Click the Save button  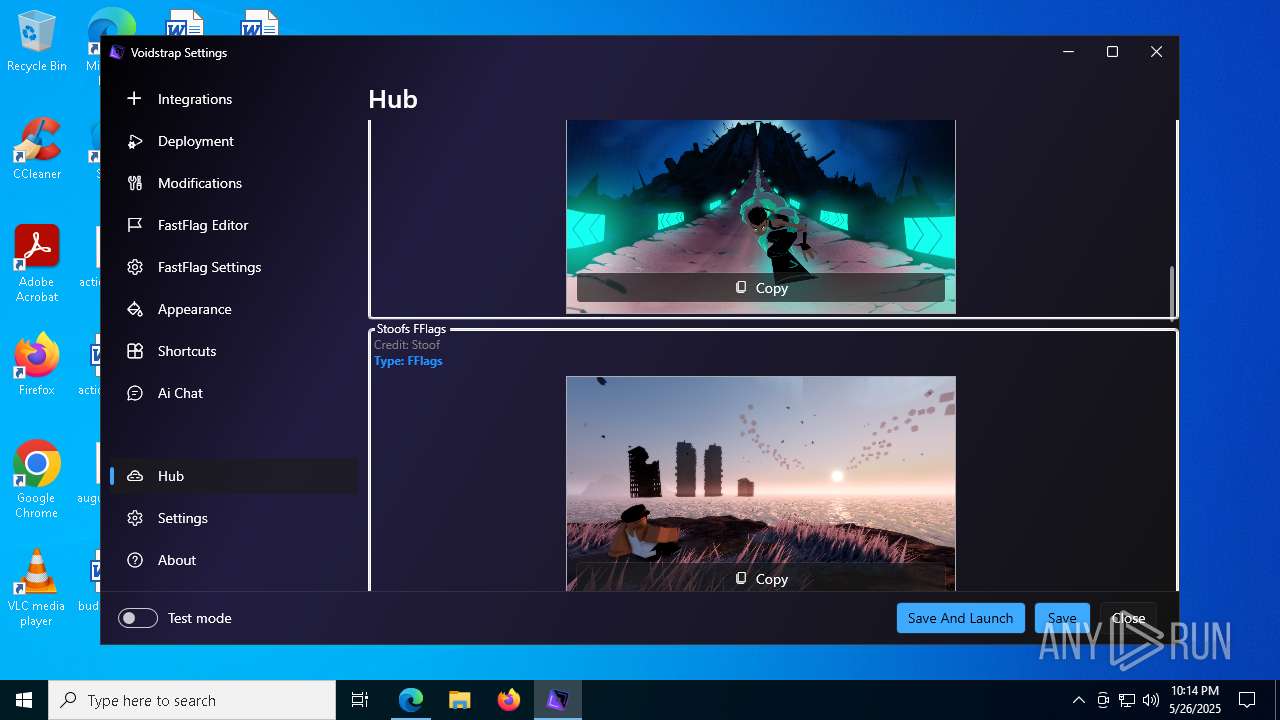point(1062,618)
